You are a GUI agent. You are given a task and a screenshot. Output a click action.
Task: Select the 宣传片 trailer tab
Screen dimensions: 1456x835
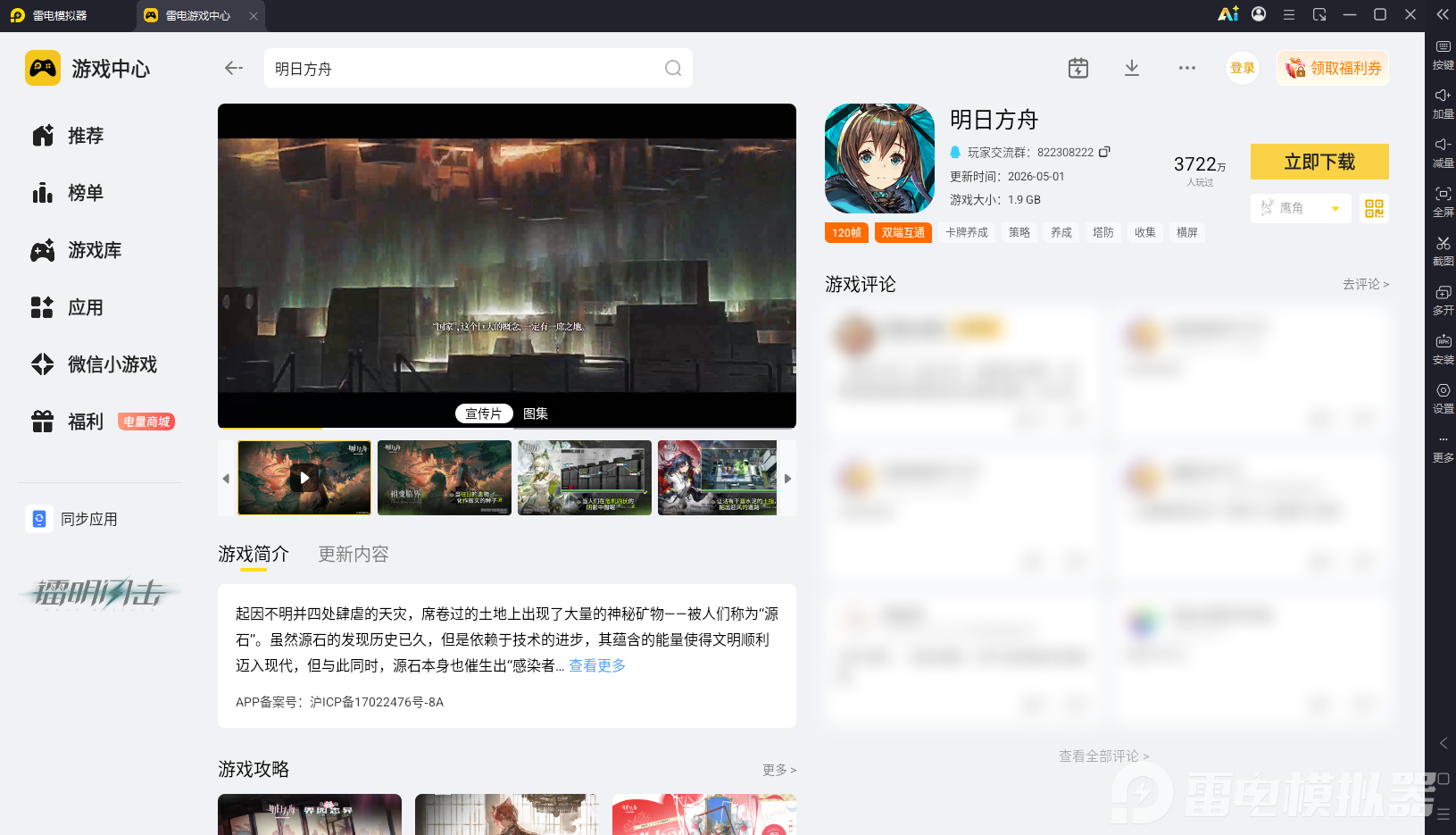(484, 413)
